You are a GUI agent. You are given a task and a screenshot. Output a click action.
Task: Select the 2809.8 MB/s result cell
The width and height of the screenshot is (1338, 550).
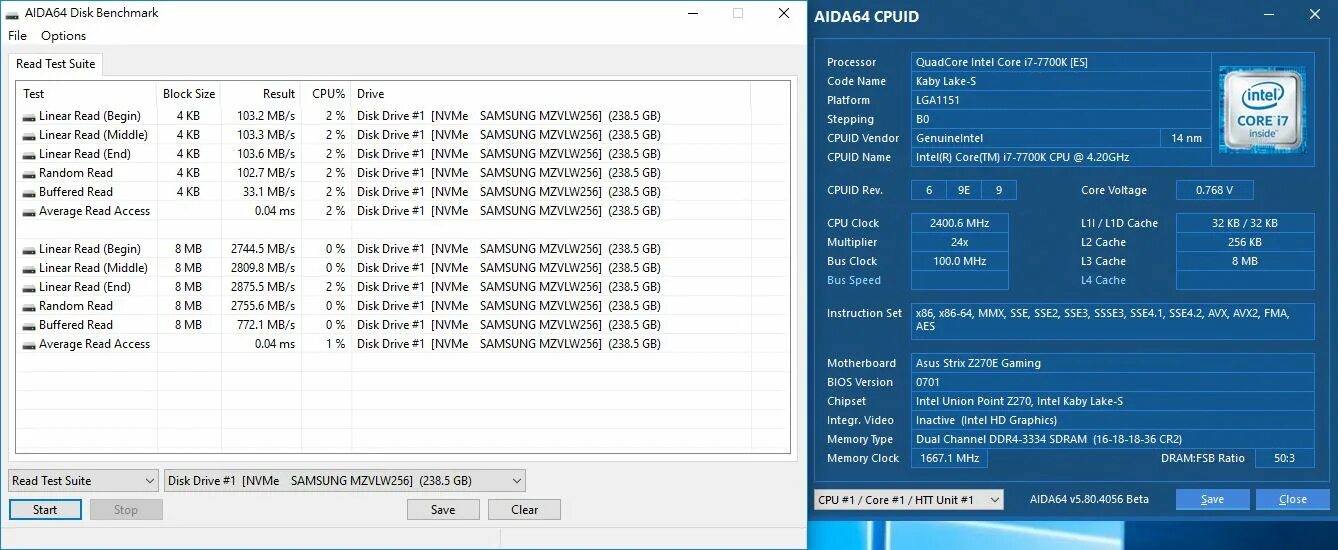(x=263, y=268)
